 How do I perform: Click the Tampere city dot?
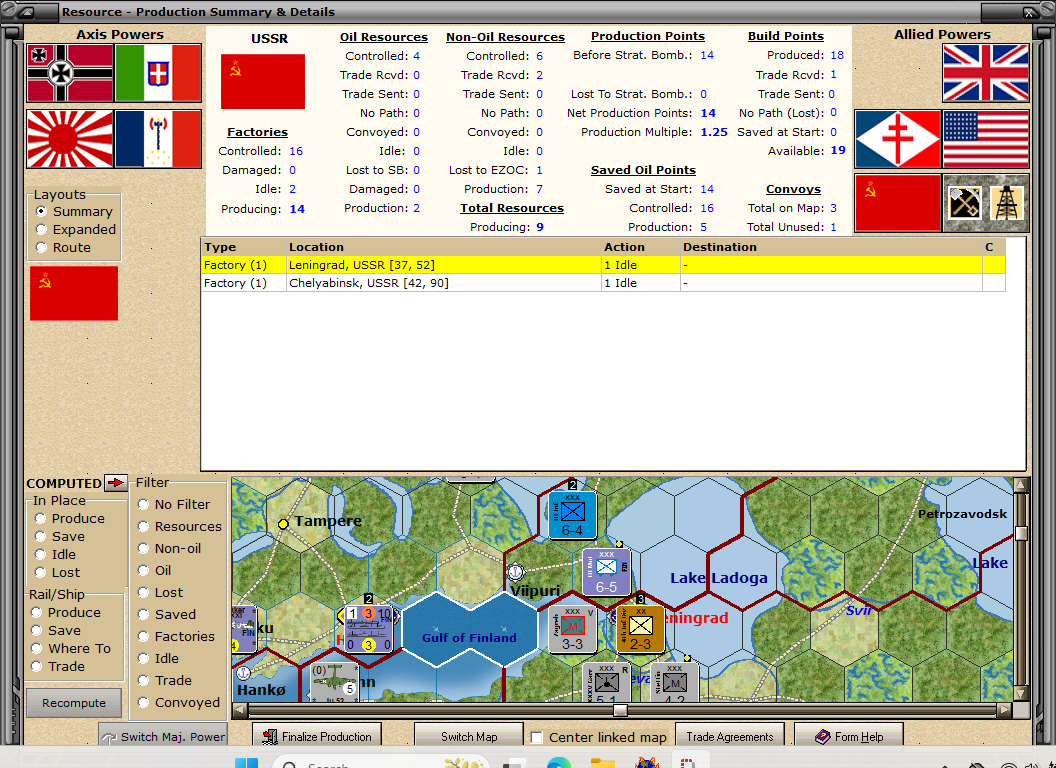pyautogui.click(x=283, y=523)
